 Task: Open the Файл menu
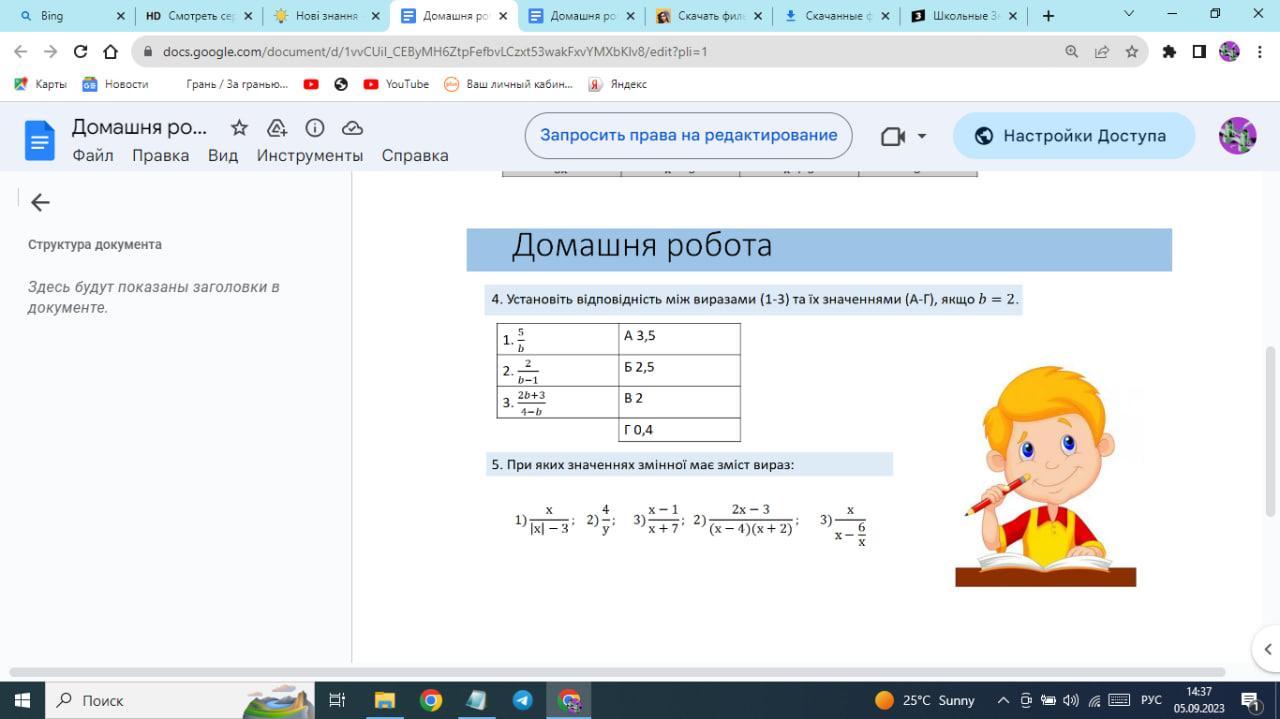click(93, 155)
